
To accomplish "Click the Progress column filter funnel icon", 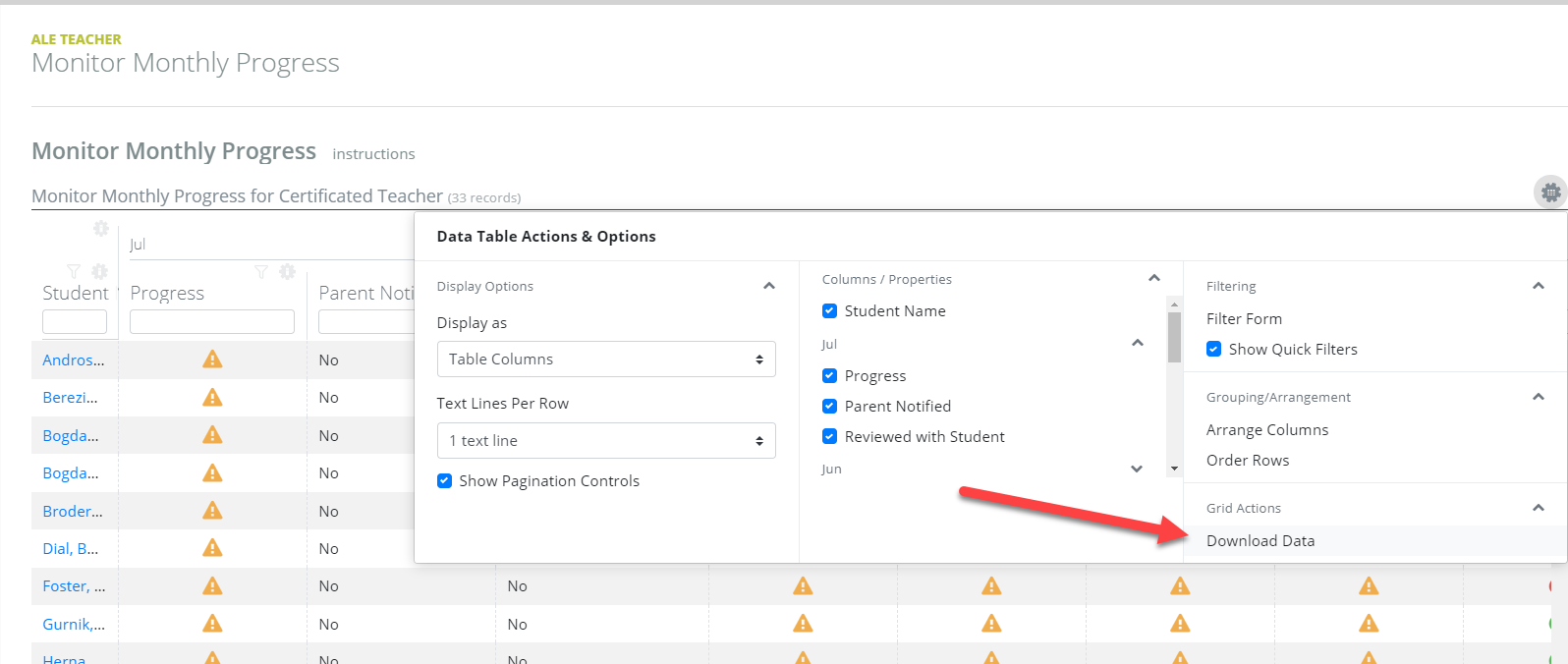I will (x=260, y=272).
